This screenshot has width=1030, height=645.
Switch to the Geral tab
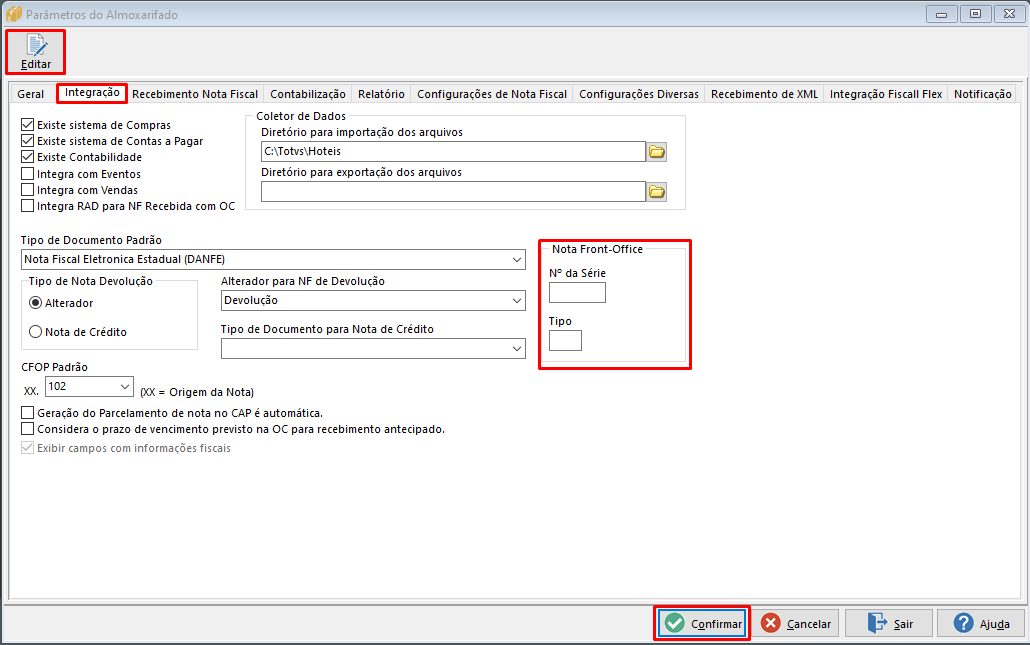(30, 94)
